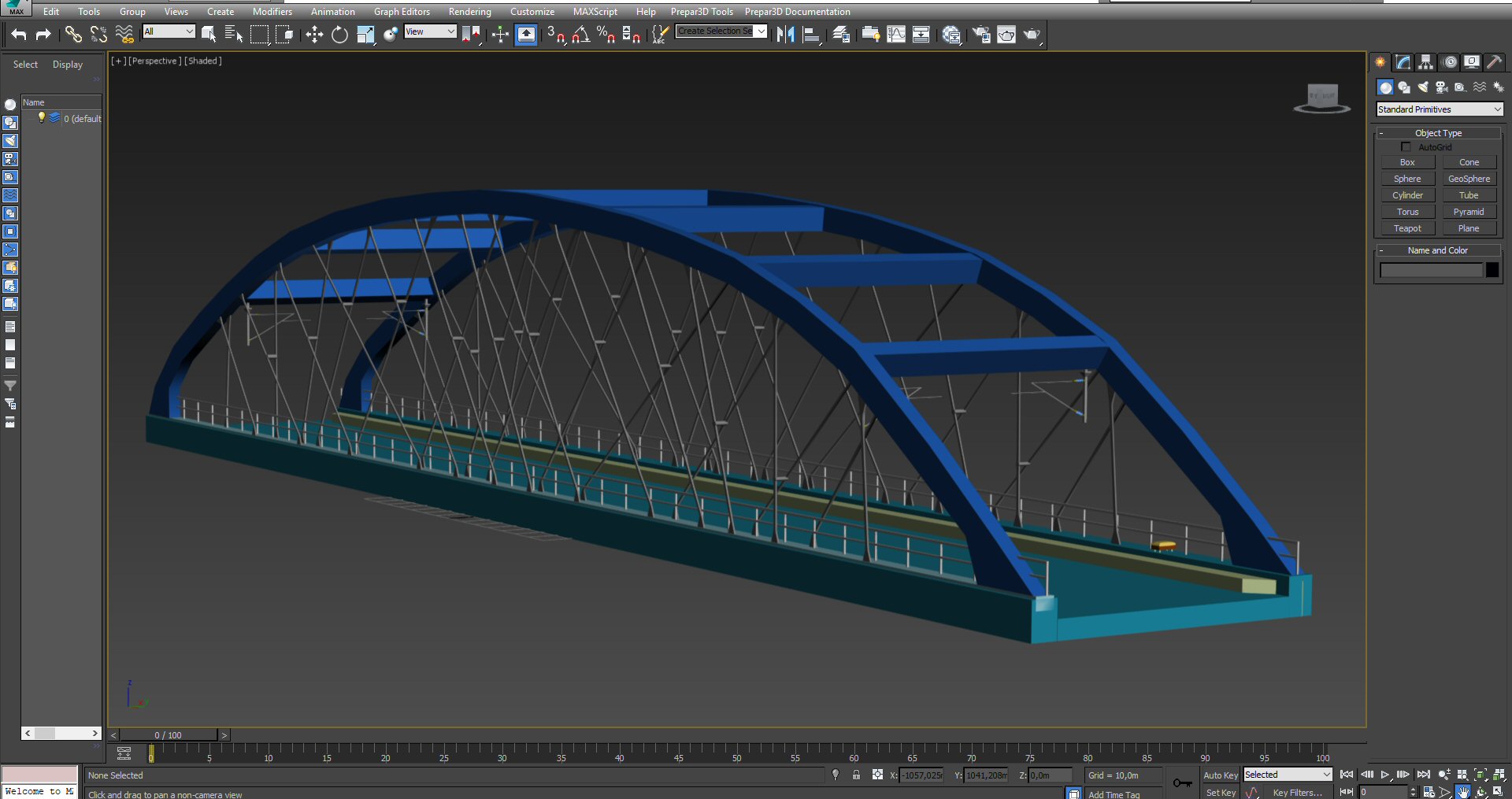Open the Modifiers menu
This screenshot has width=1512, height=799.
272,12
